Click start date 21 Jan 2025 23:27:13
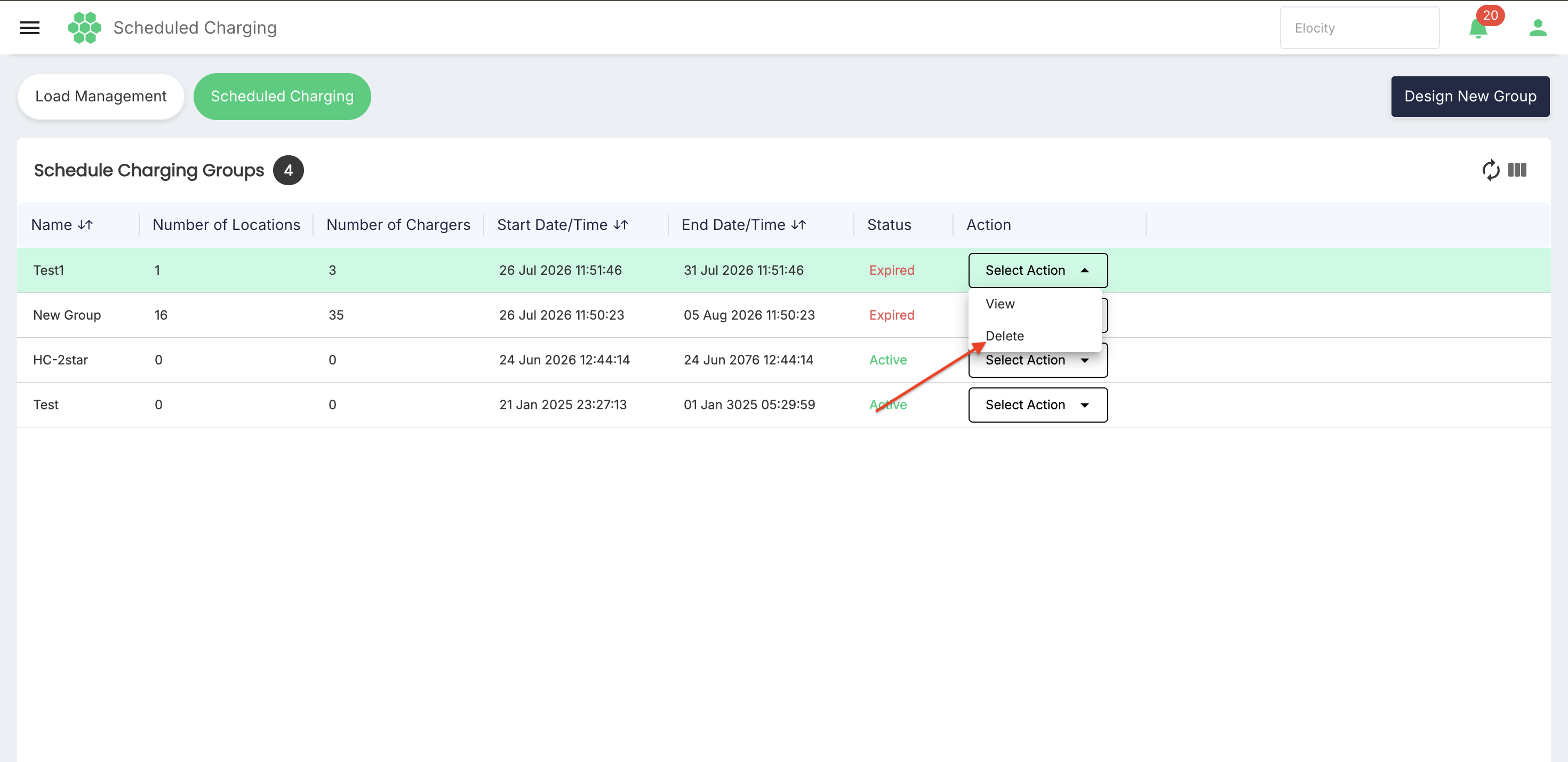Screen dimensions: 1568x762 coord(563,405)
